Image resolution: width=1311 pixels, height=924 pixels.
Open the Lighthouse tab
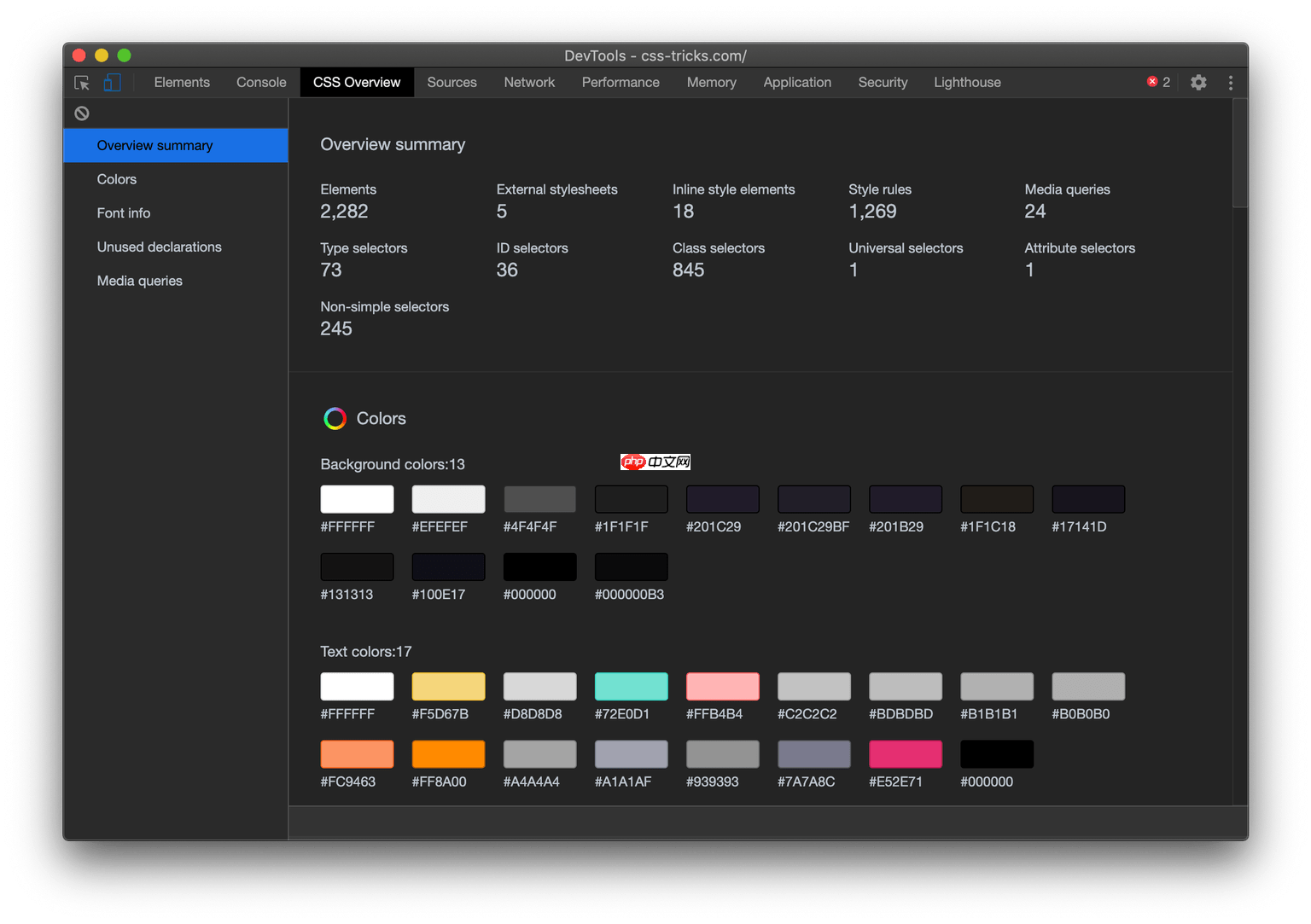(967, 83)
